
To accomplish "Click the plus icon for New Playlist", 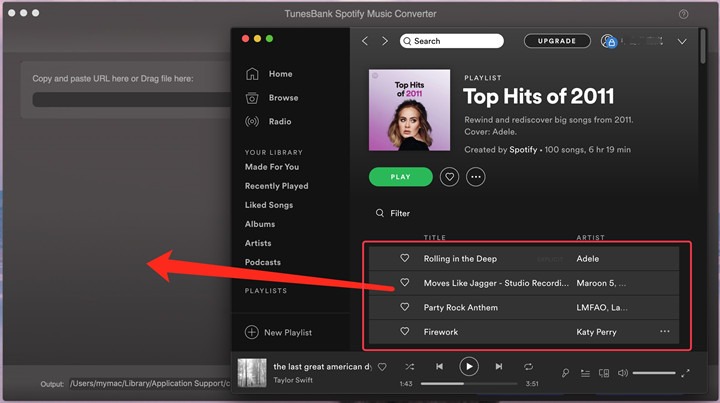I will tap(252, 332).
